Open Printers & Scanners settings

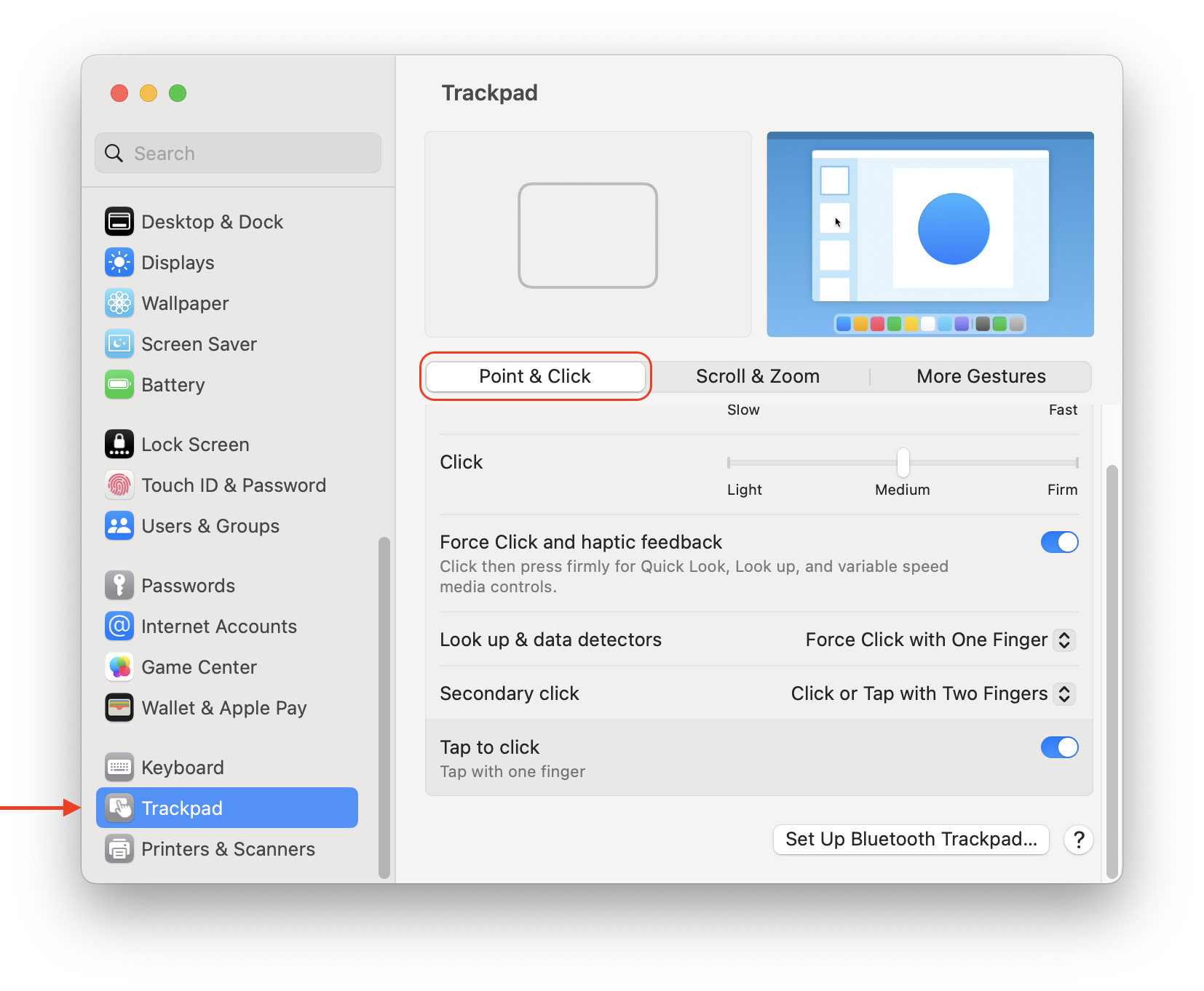(x=228, y=848)
